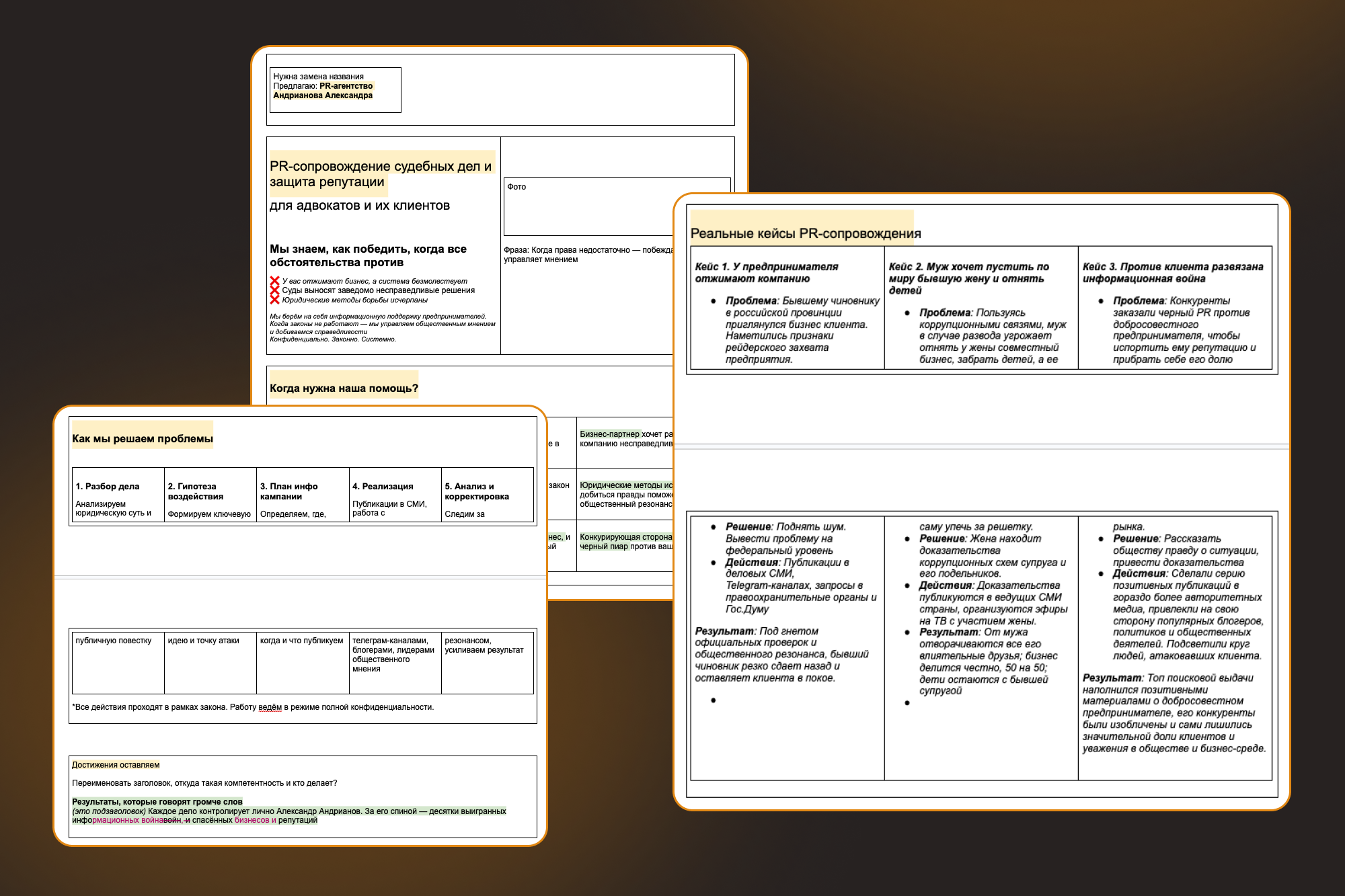The image size is (1345, 896).
Task: Click green-highlighted 'Бизнес-партнер' text
Action: tap(611, 434)
